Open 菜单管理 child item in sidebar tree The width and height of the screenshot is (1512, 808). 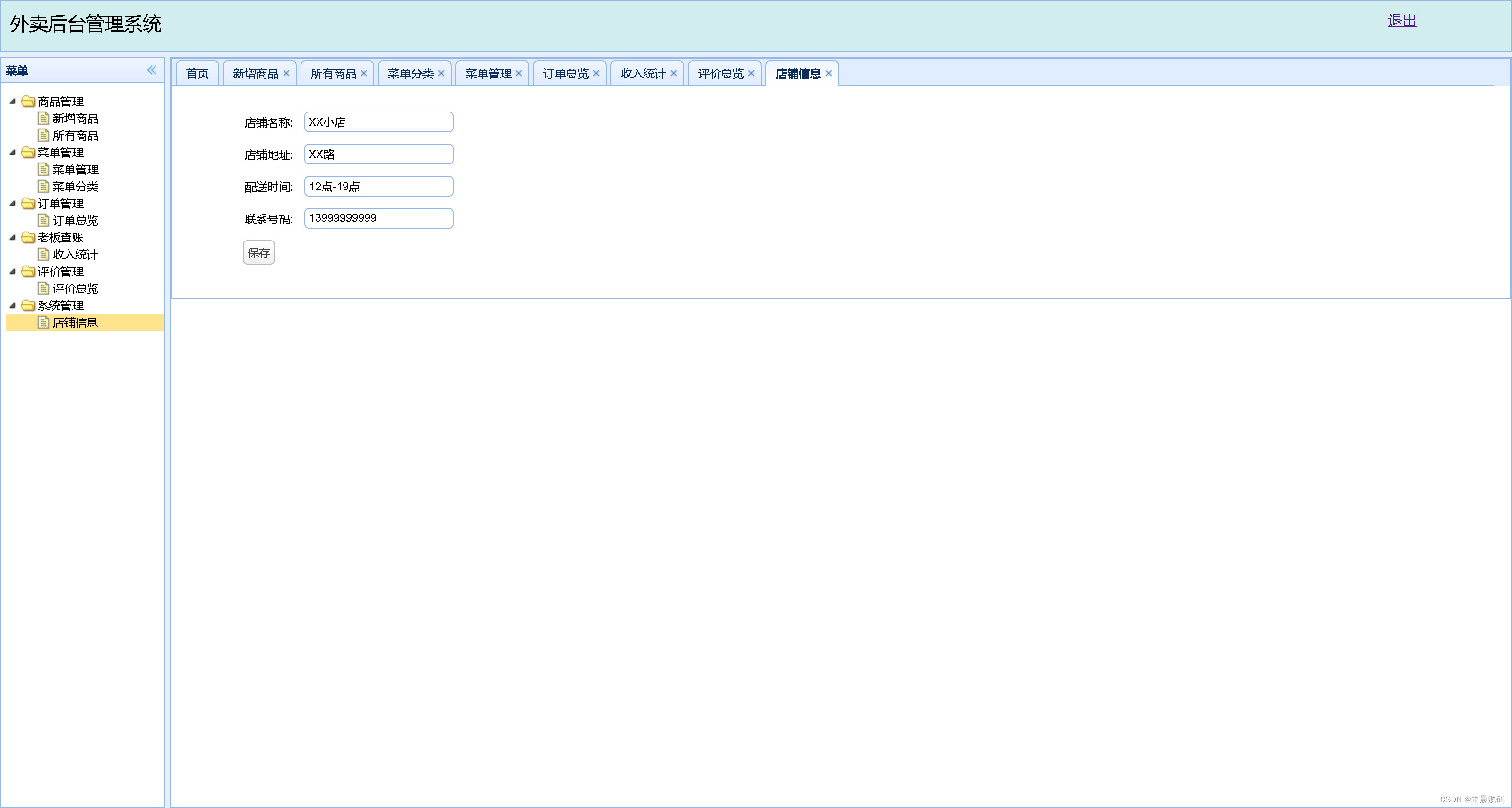(75, 170)
